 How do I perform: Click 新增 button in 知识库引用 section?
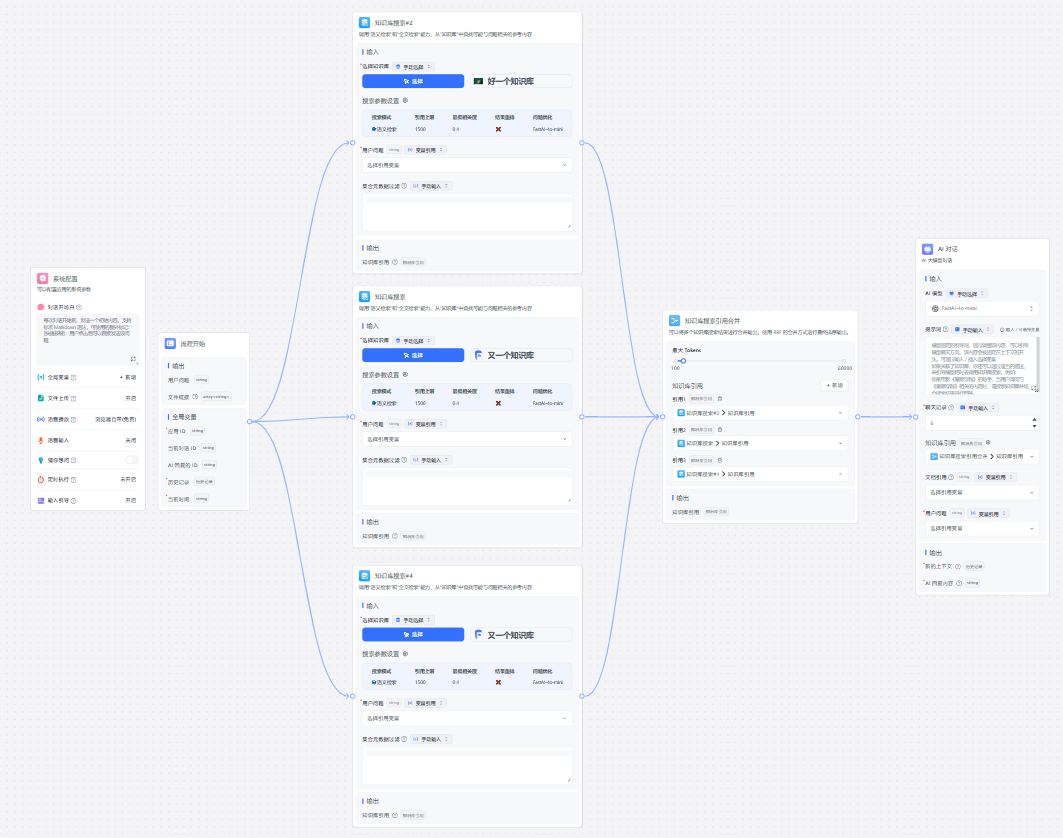click(x=834, y=385)
